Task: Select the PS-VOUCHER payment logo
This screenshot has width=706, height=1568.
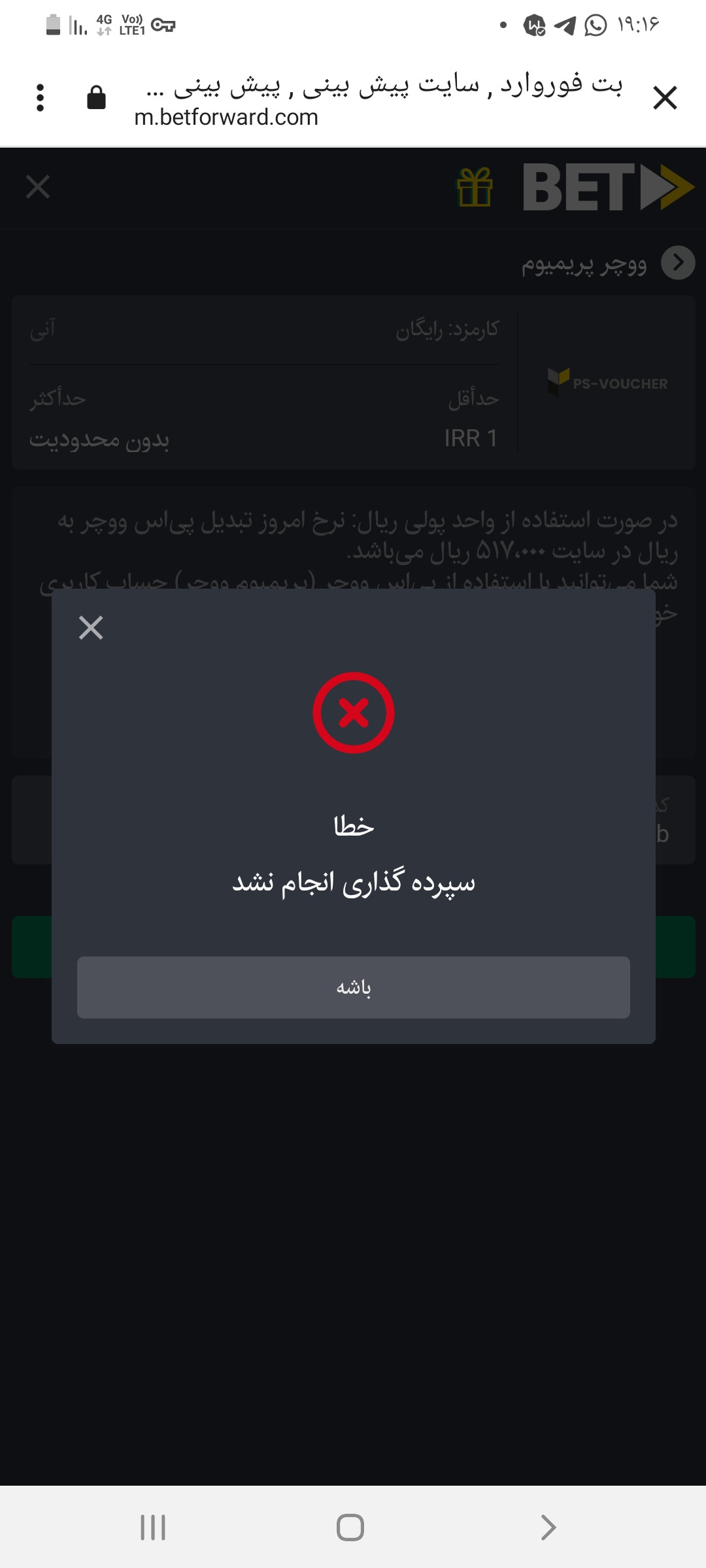Action: tap(608, 382)
